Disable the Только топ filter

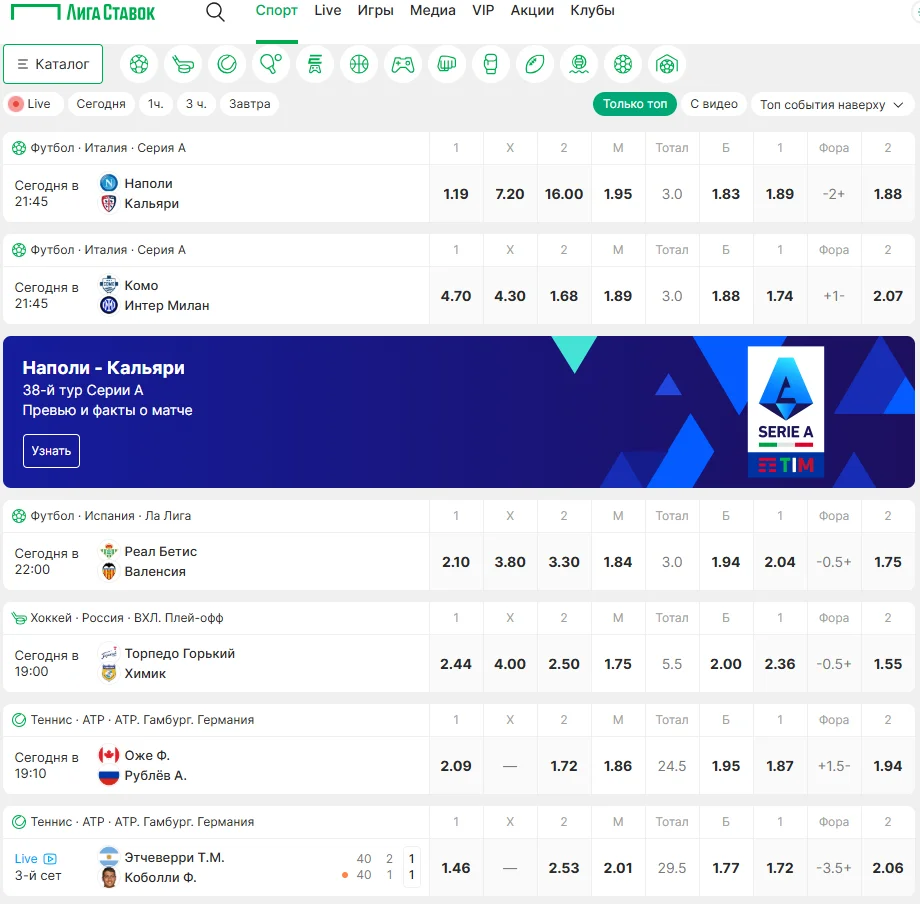click(x=634, y=104)
